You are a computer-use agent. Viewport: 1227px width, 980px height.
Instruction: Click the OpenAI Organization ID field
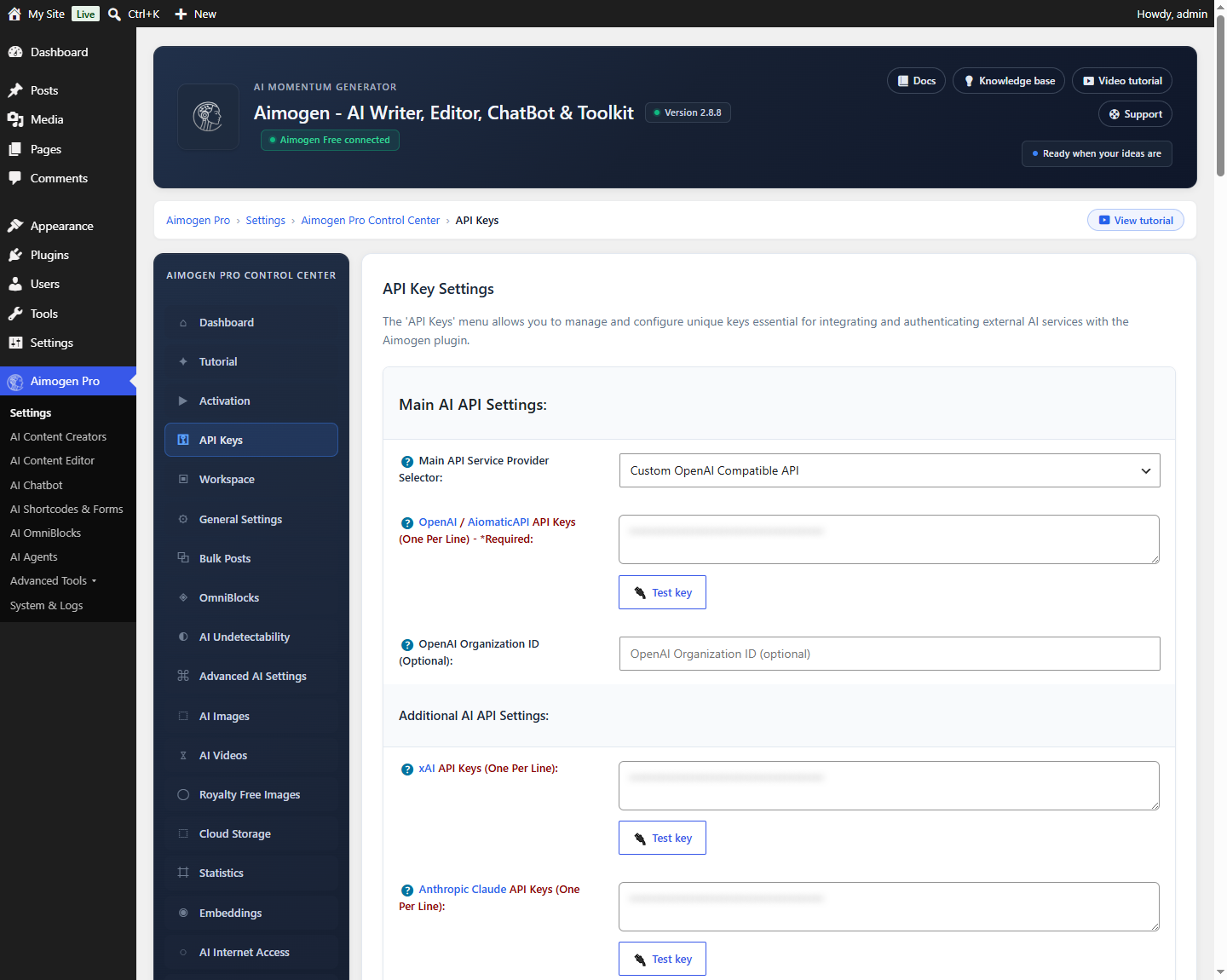point(890,654)
